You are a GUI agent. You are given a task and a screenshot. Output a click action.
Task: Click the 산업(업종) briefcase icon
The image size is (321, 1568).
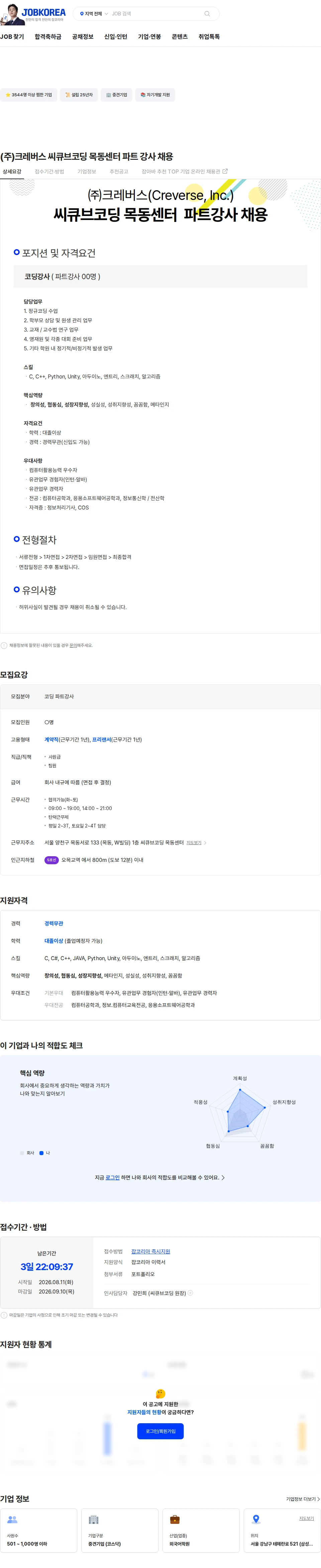tap(175, 1519)
